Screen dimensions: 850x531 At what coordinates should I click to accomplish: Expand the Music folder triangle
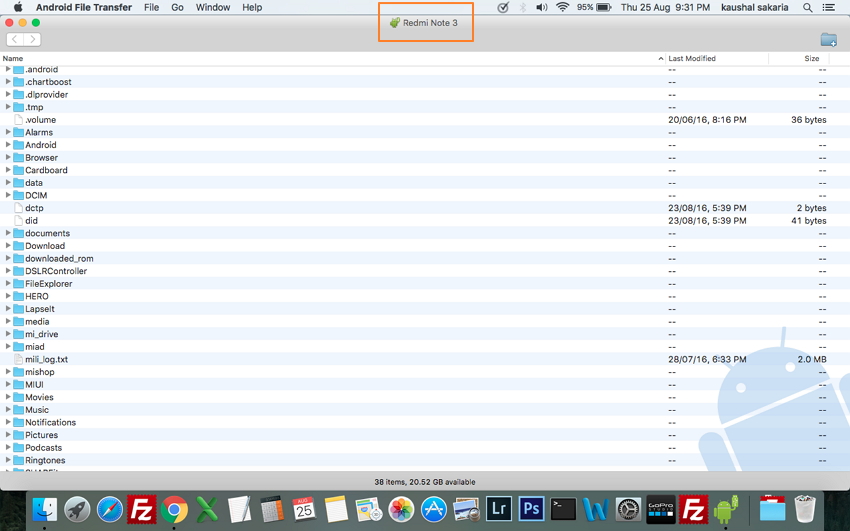(x=8, y=409)
